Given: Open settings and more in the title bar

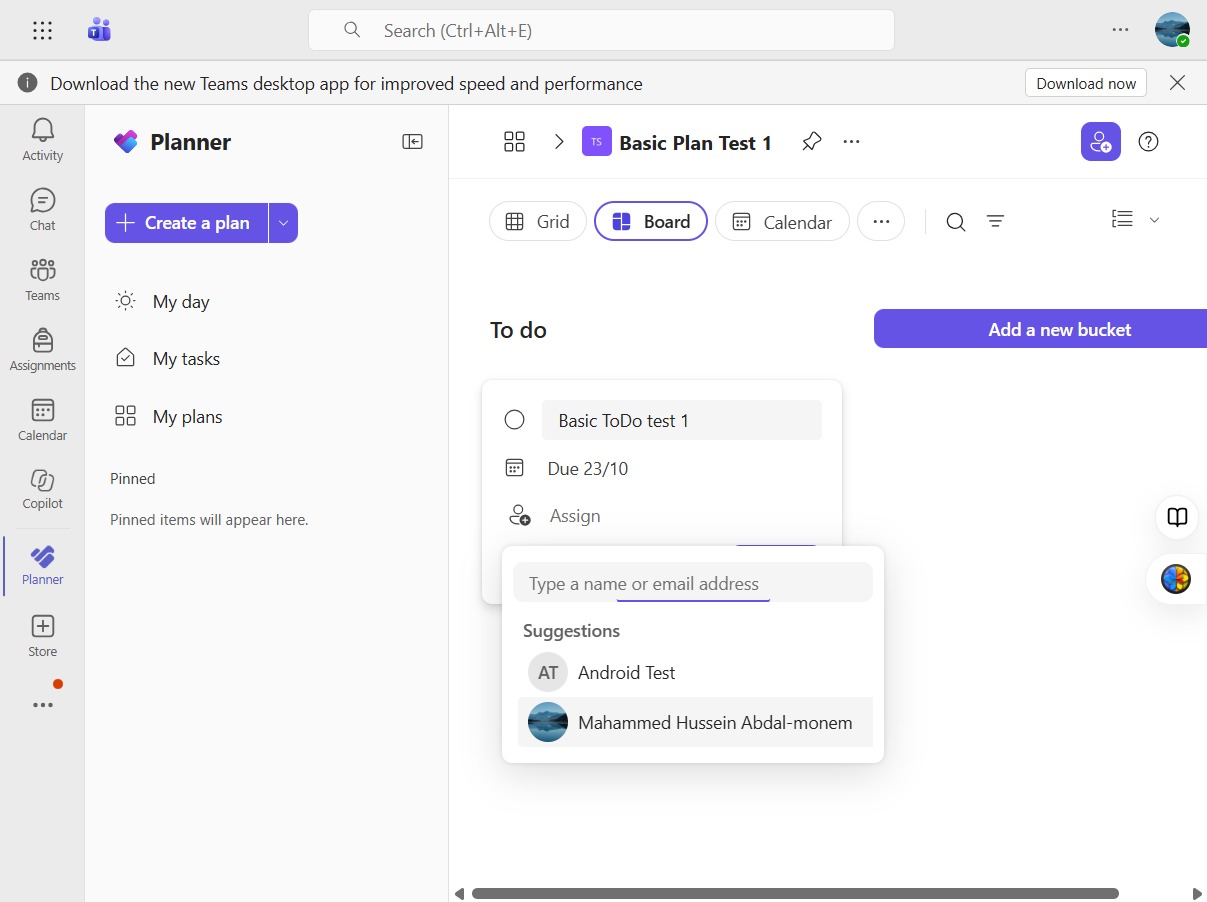Looking at the screenshot, I should (x=1120, y=30).
